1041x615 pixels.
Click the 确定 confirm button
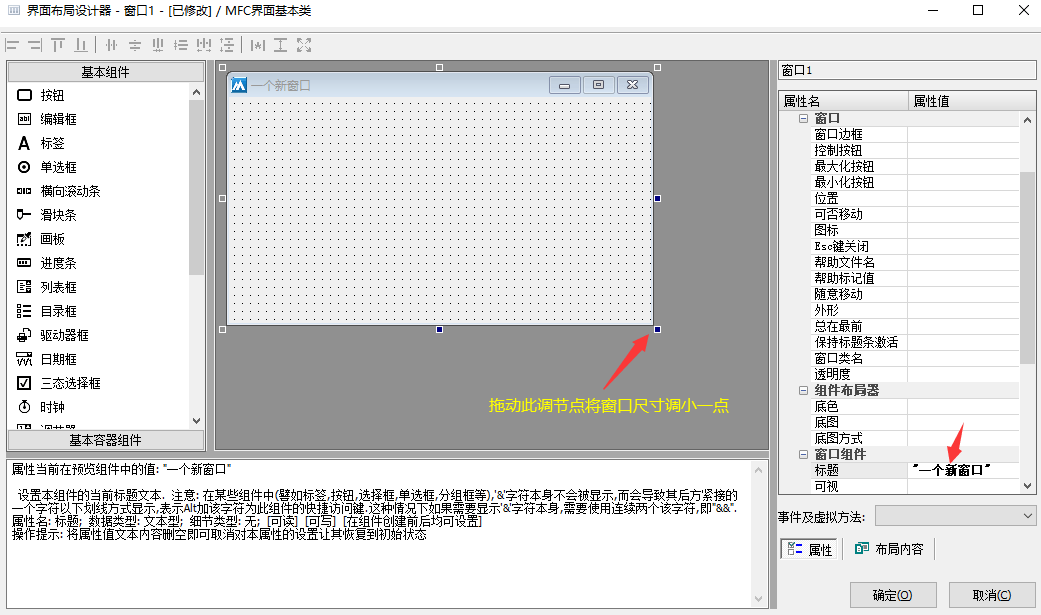[892, 595]
